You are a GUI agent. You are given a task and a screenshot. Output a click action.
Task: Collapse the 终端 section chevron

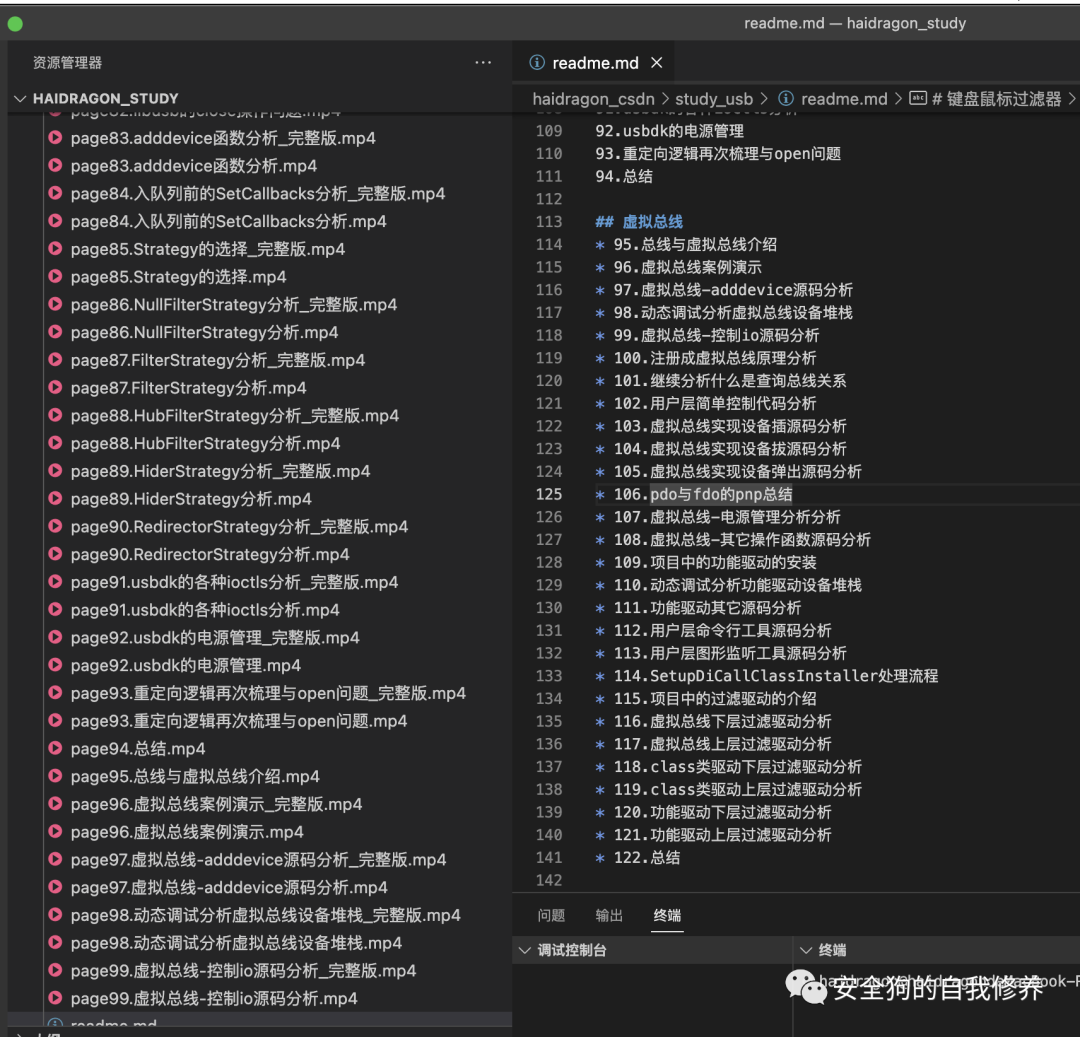click(x=805, y=951)
